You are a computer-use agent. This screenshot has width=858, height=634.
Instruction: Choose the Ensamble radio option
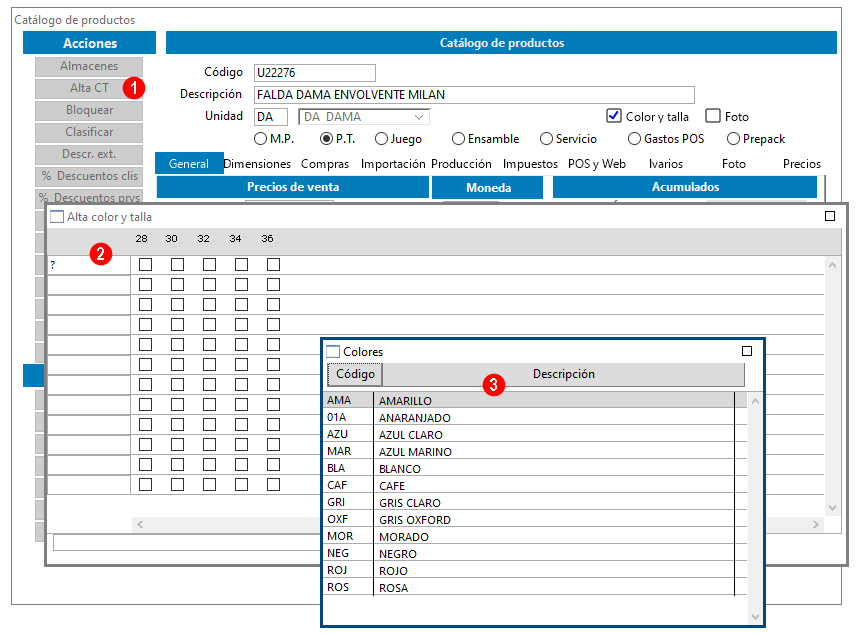459,139
